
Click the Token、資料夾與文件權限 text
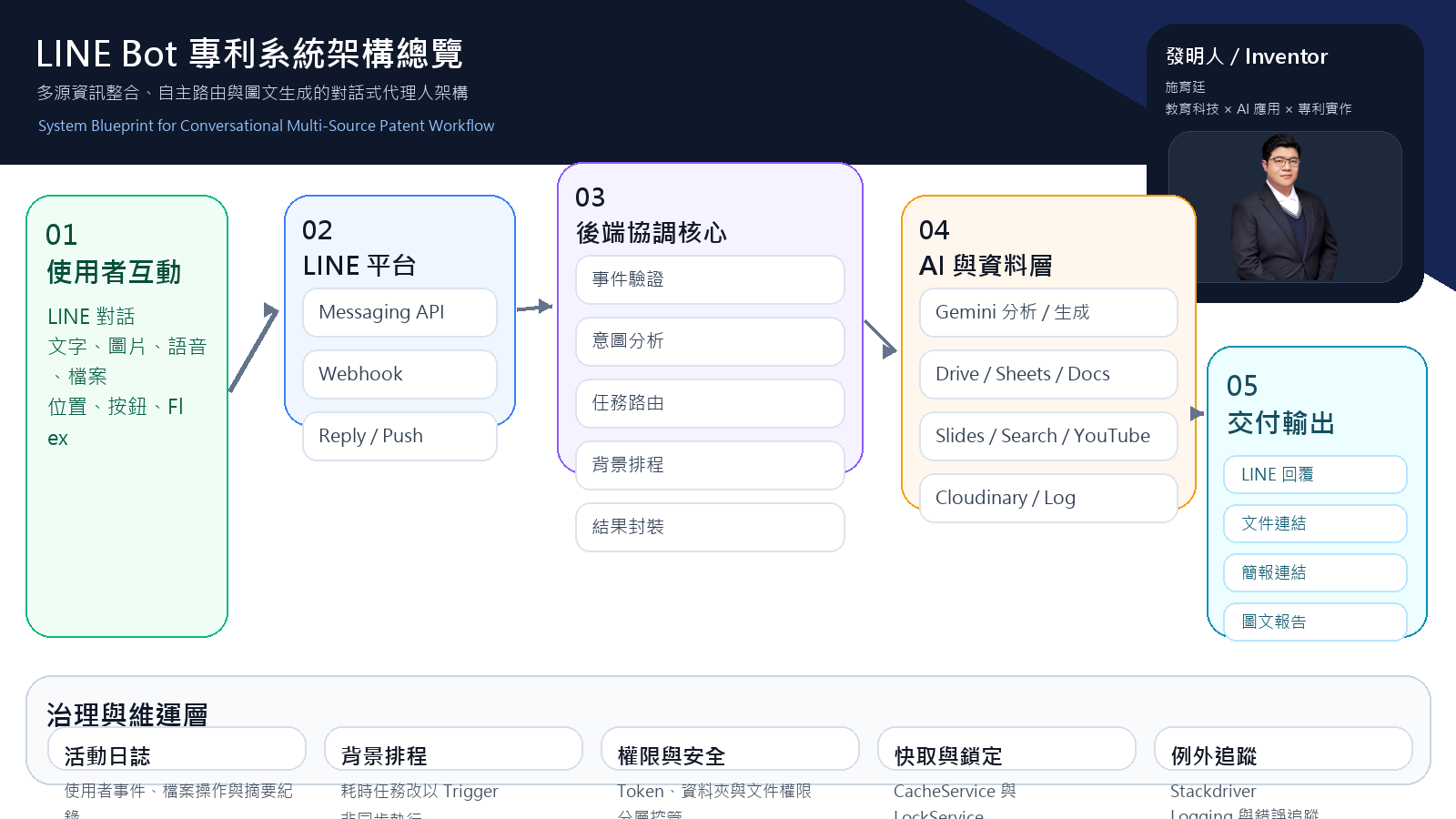(x=714, y=792)
